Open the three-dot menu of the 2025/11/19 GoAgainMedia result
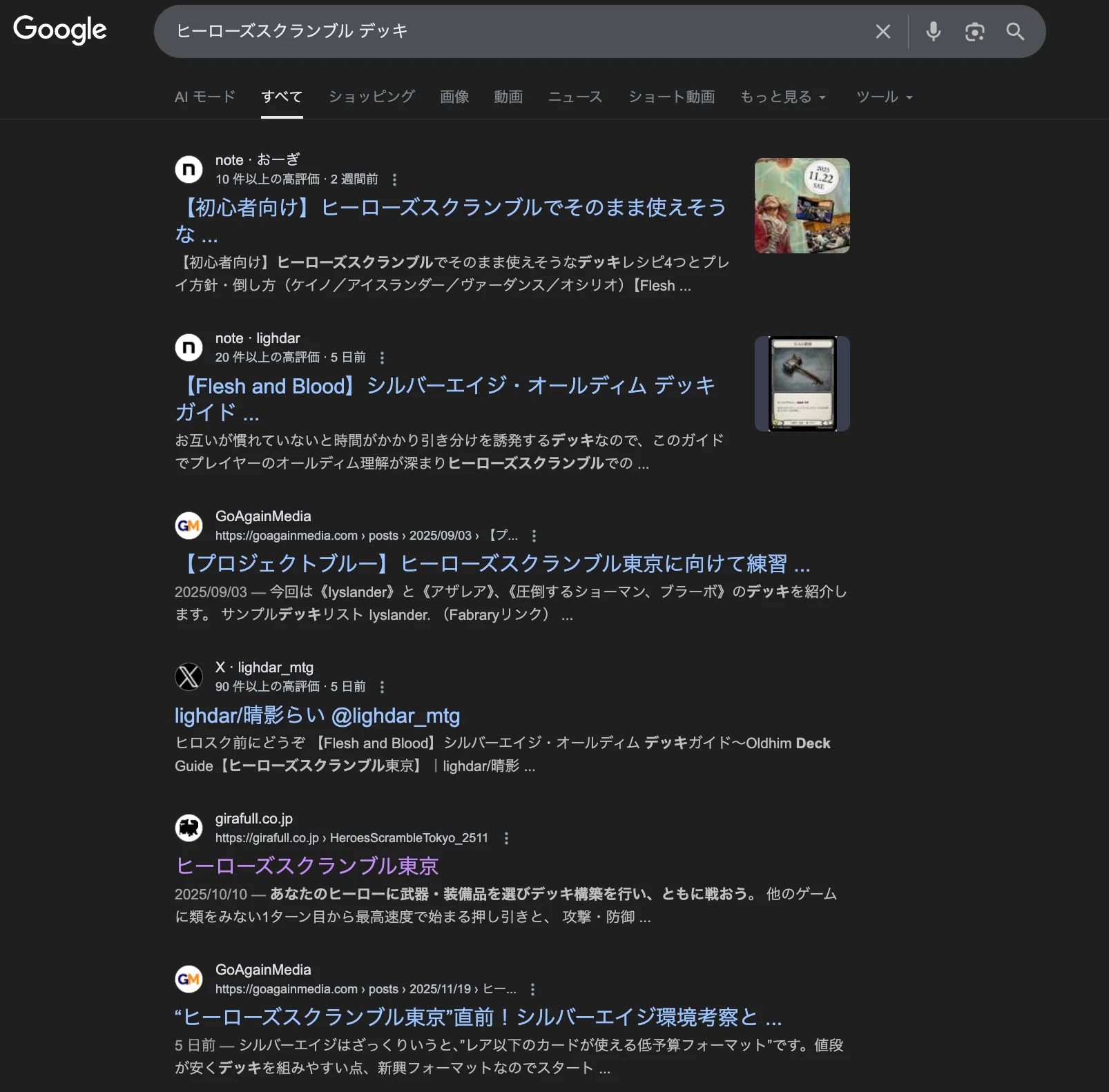 [x=532, y=989]
